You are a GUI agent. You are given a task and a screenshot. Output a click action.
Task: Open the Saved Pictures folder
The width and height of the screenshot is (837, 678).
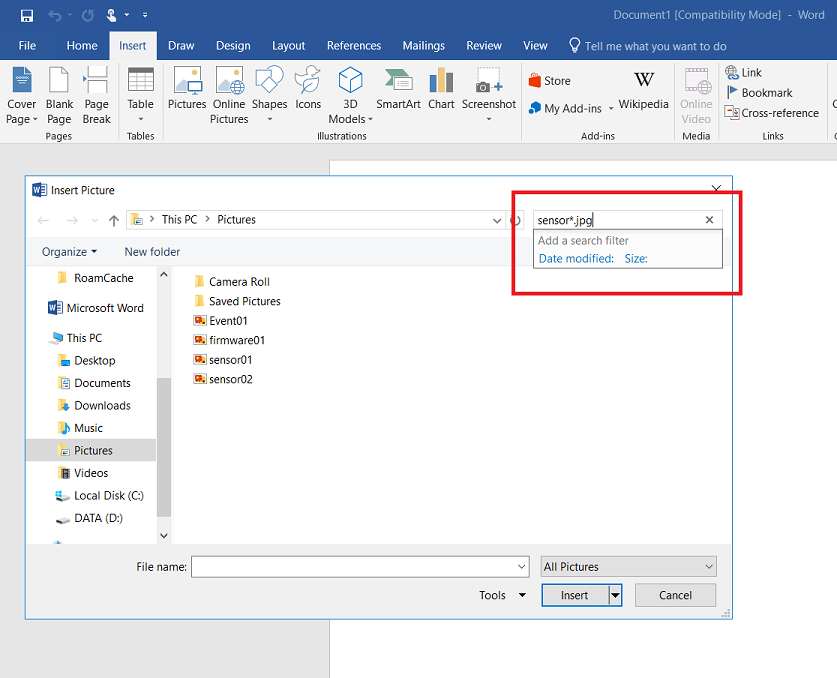[238, 302]
